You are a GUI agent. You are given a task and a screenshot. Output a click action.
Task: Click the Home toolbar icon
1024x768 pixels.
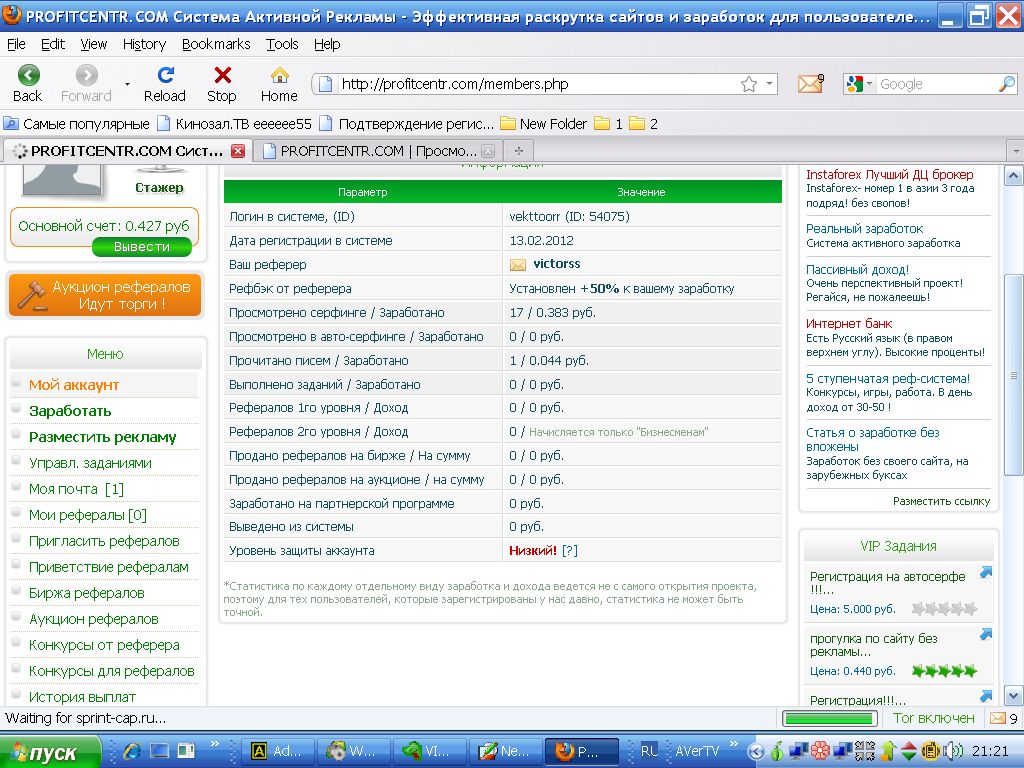pos(279,76)
